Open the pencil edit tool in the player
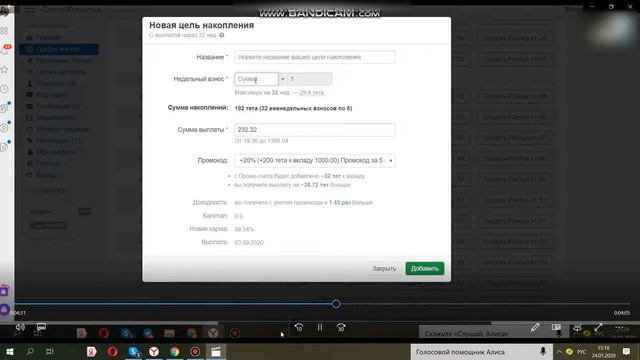 point(535,327)
